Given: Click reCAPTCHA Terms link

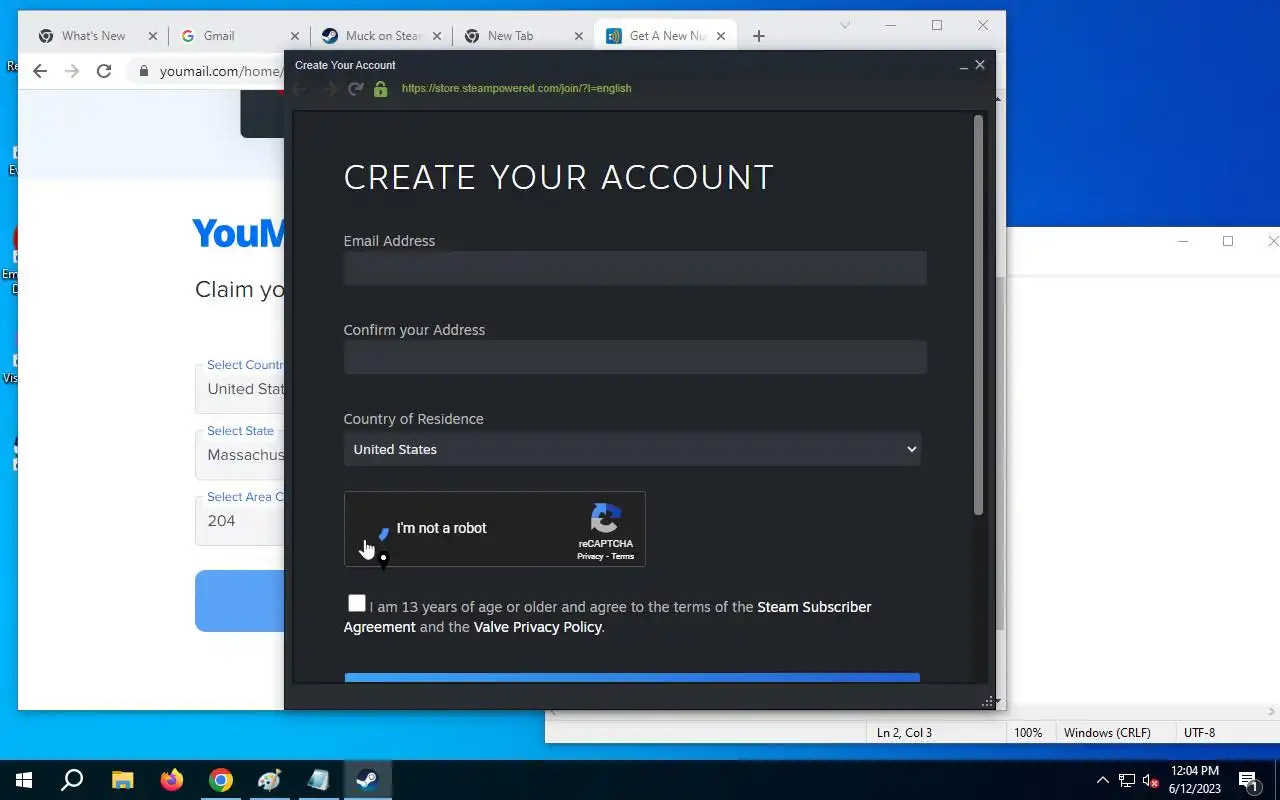Looking at the screenshot, I should coord(622,556).
